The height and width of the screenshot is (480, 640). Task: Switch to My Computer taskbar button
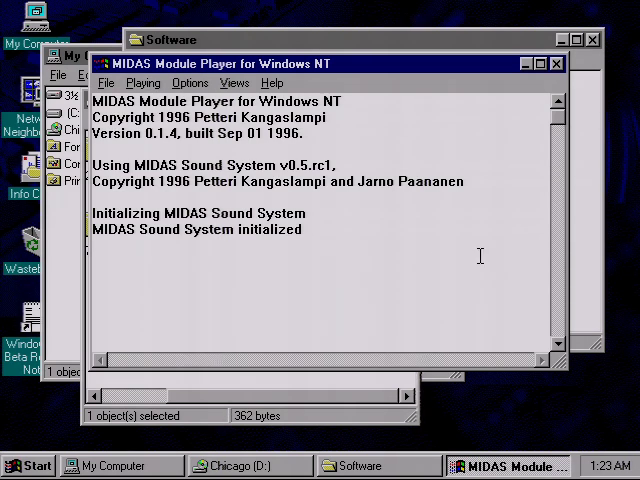122,466
